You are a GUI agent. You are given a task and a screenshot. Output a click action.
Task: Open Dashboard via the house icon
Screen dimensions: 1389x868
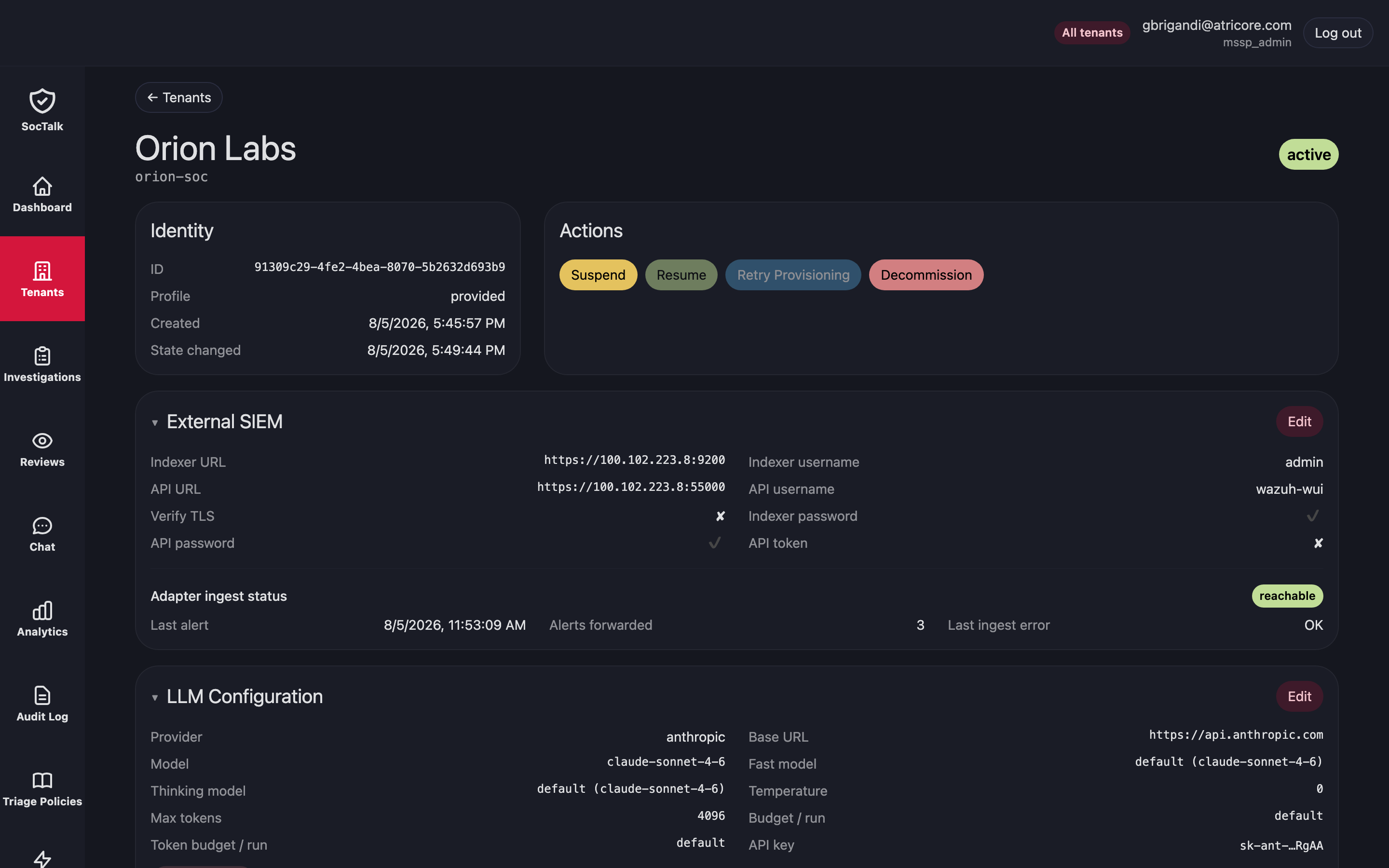[x=42, y=187]
